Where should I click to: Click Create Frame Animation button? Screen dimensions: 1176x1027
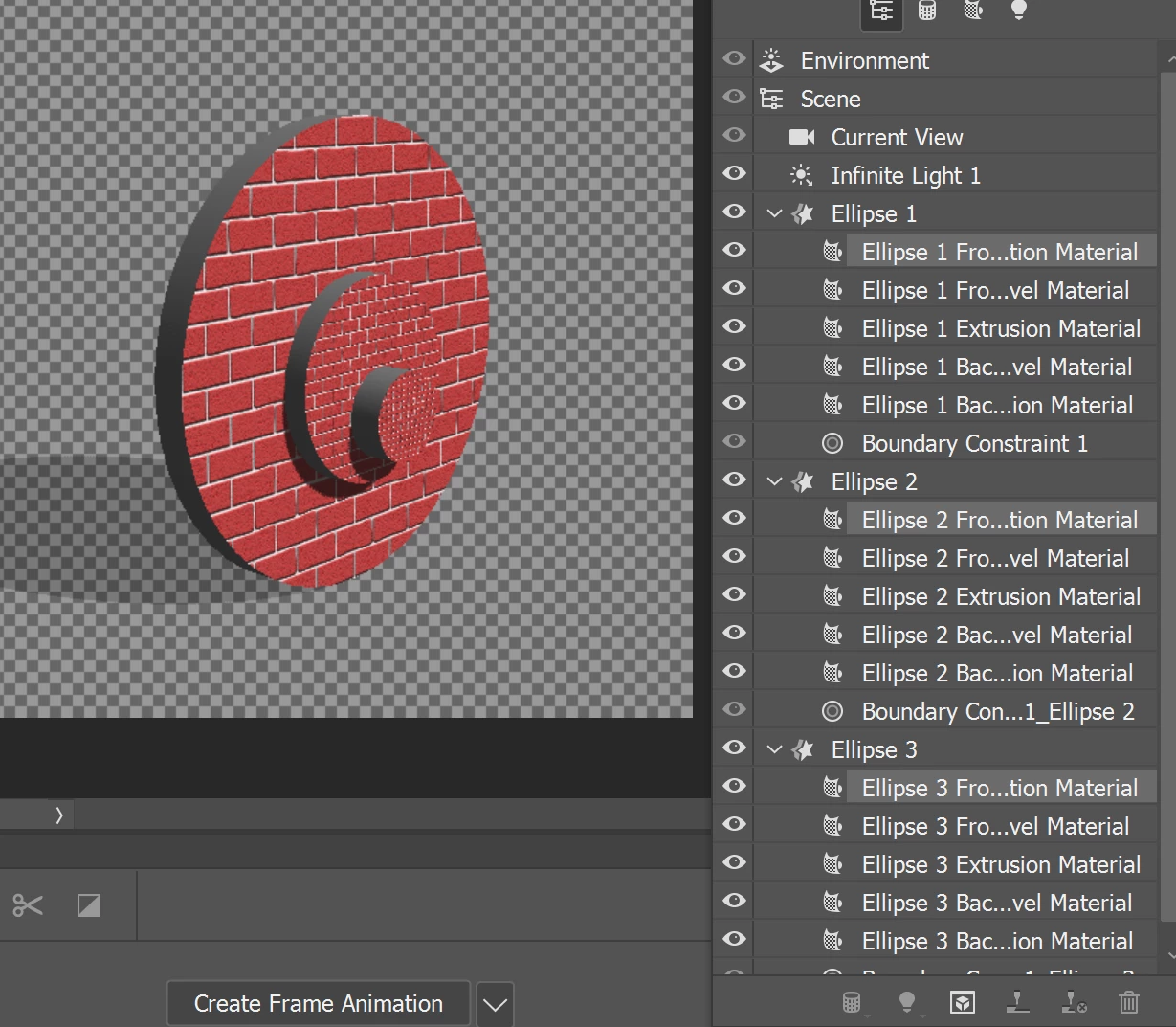pyautogui.click(x=319, y=1003)
